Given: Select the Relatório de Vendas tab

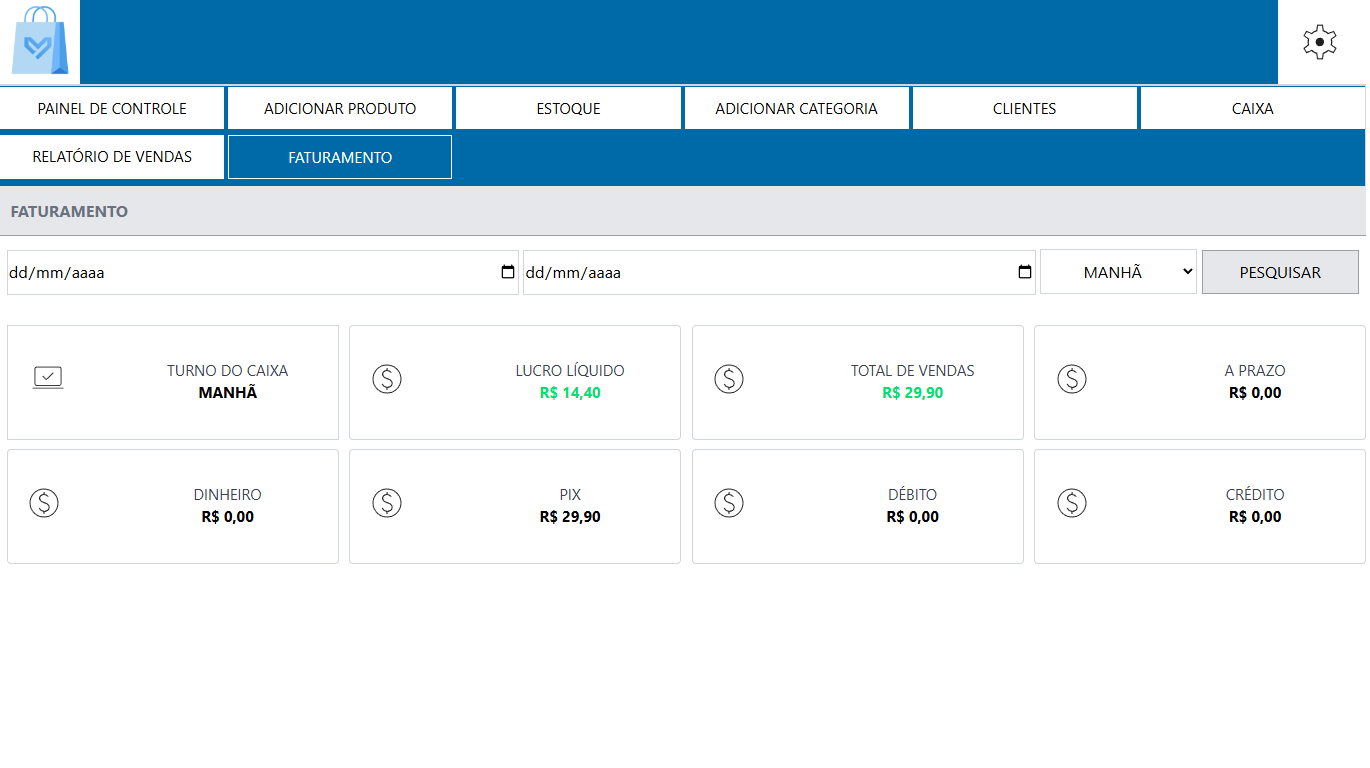Looking at the screenshot, I should click(112, 157).
